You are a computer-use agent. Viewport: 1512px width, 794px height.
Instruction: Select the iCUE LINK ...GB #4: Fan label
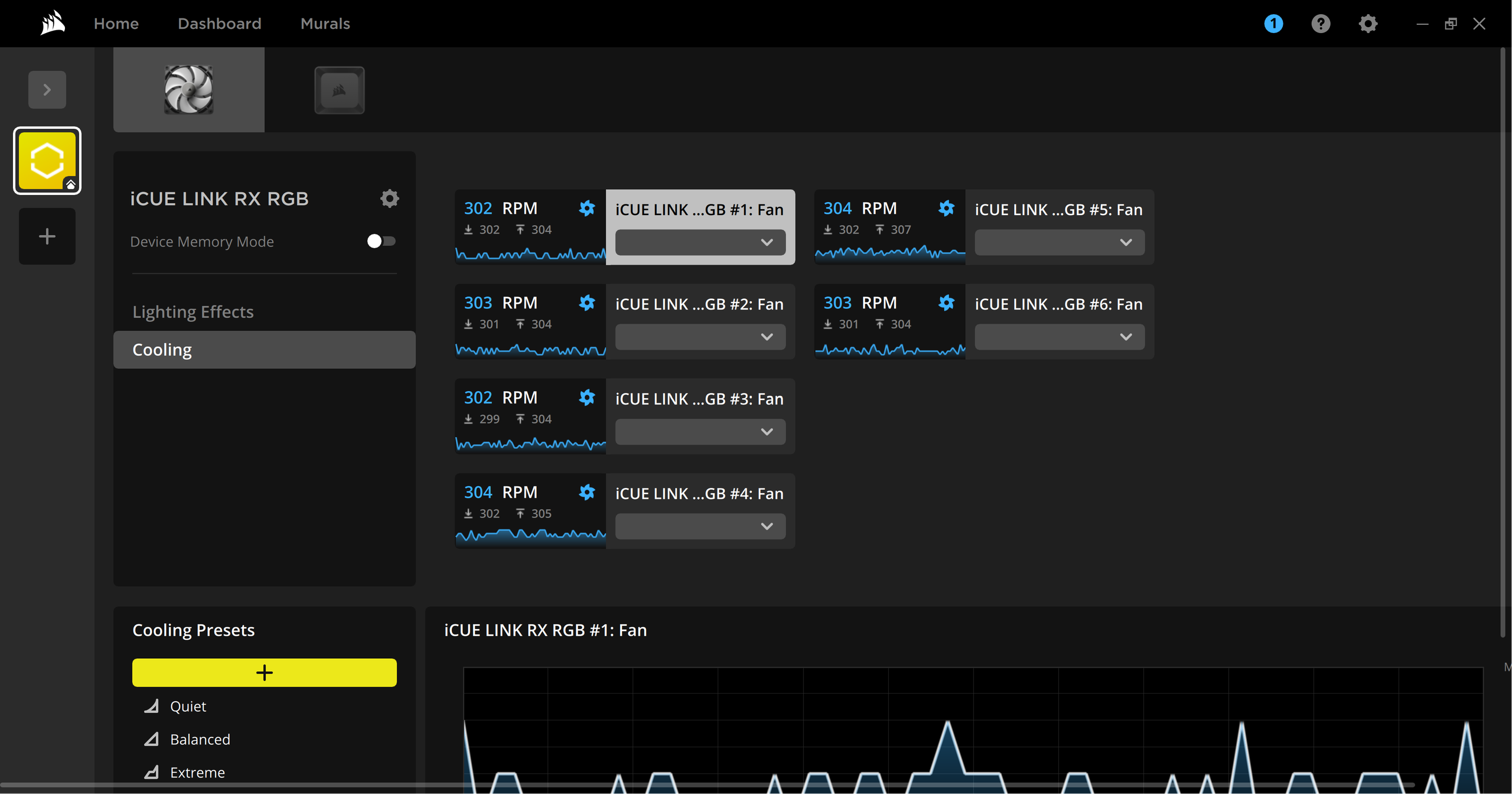pyautogui.click(x=699, y=493)
